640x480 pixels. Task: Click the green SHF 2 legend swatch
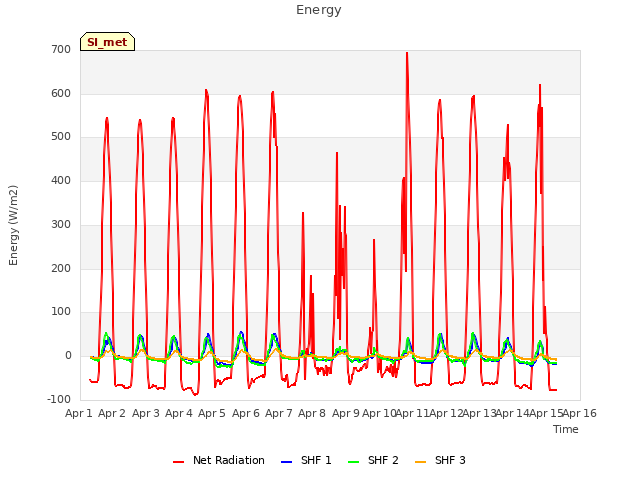click(x=353, y=462)
